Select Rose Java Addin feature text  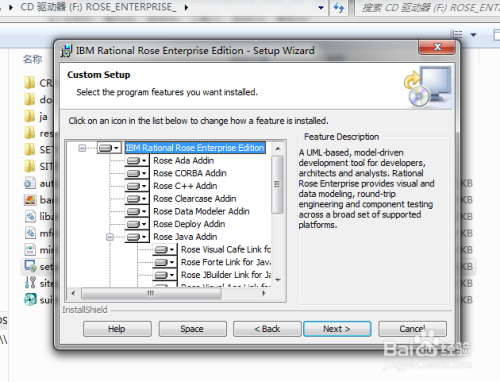click(185, 237)
